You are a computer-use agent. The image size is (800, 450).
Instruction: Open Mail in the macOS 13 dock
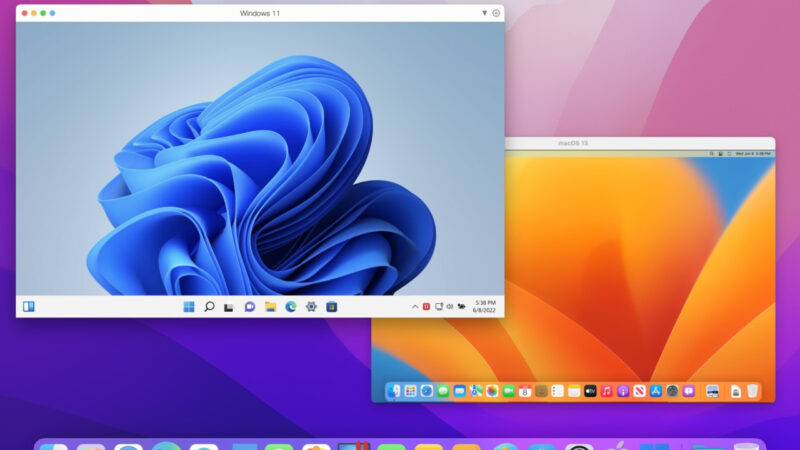coord(459,391)
